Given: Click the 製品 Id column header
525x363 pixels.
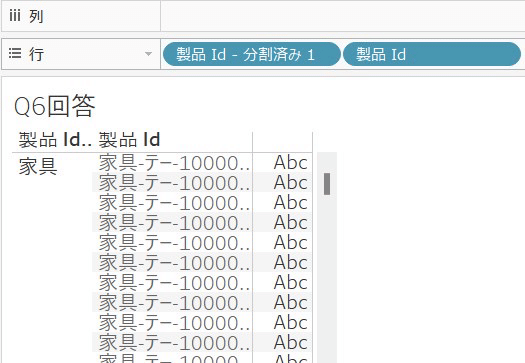Looking at the screenshot, I should tap(130, 140).
